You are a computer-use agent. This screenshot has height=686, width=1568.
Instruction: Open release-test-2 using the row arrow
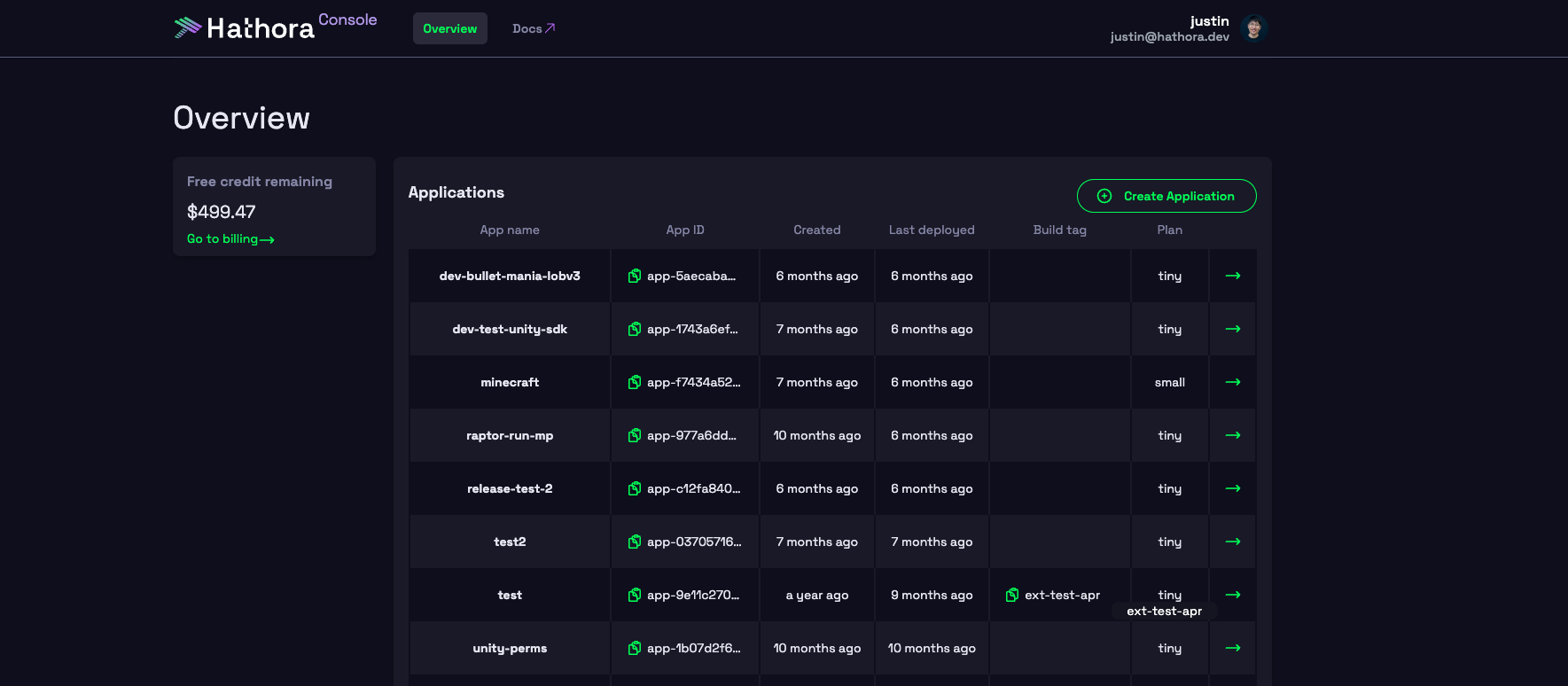pos(1232,488)
